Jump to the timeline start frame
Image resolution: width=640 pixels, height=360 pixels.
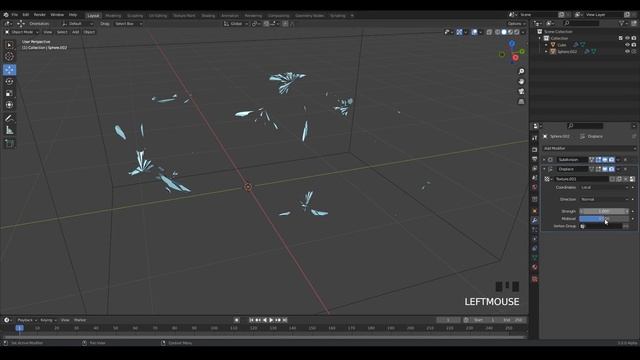251,320
